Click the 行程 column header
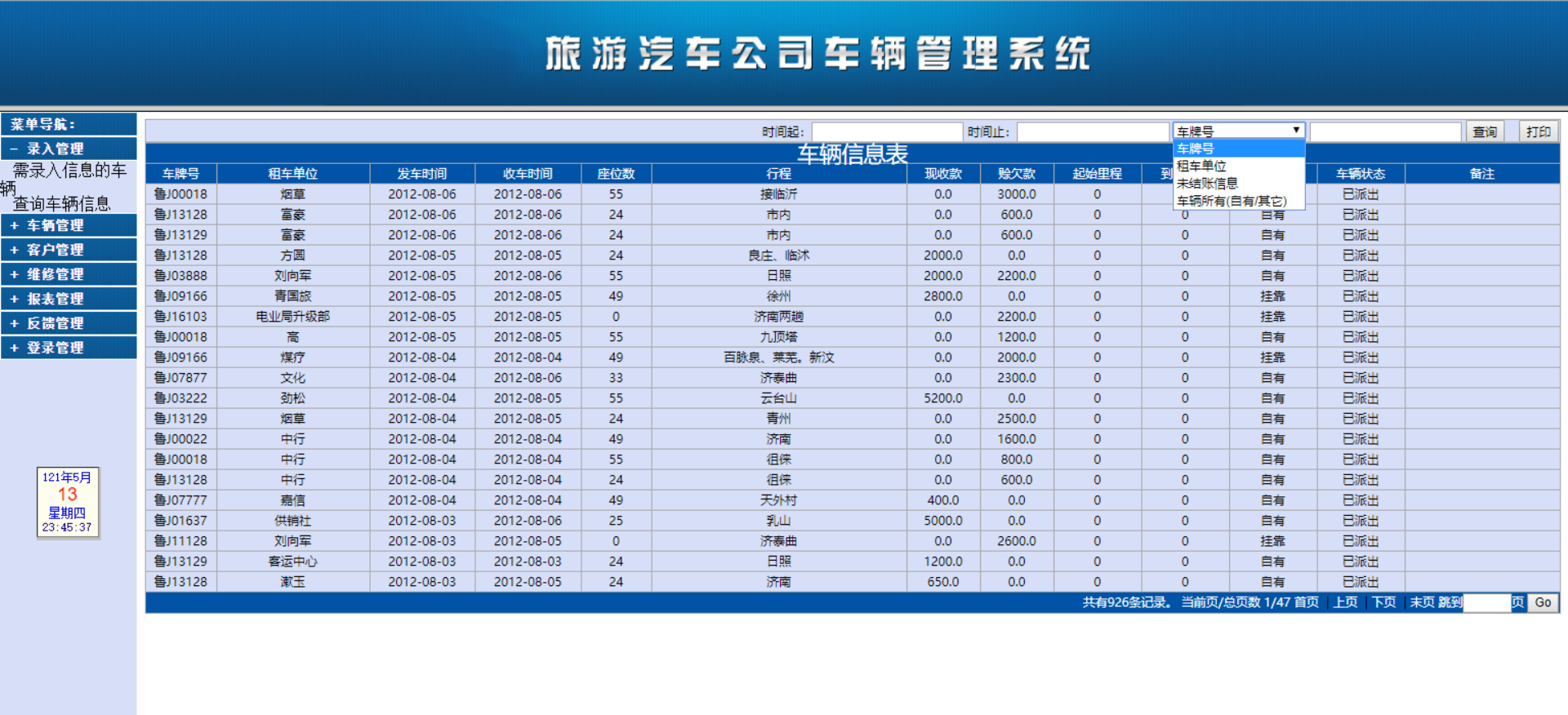1568x715 pixels. coord(779,173)
